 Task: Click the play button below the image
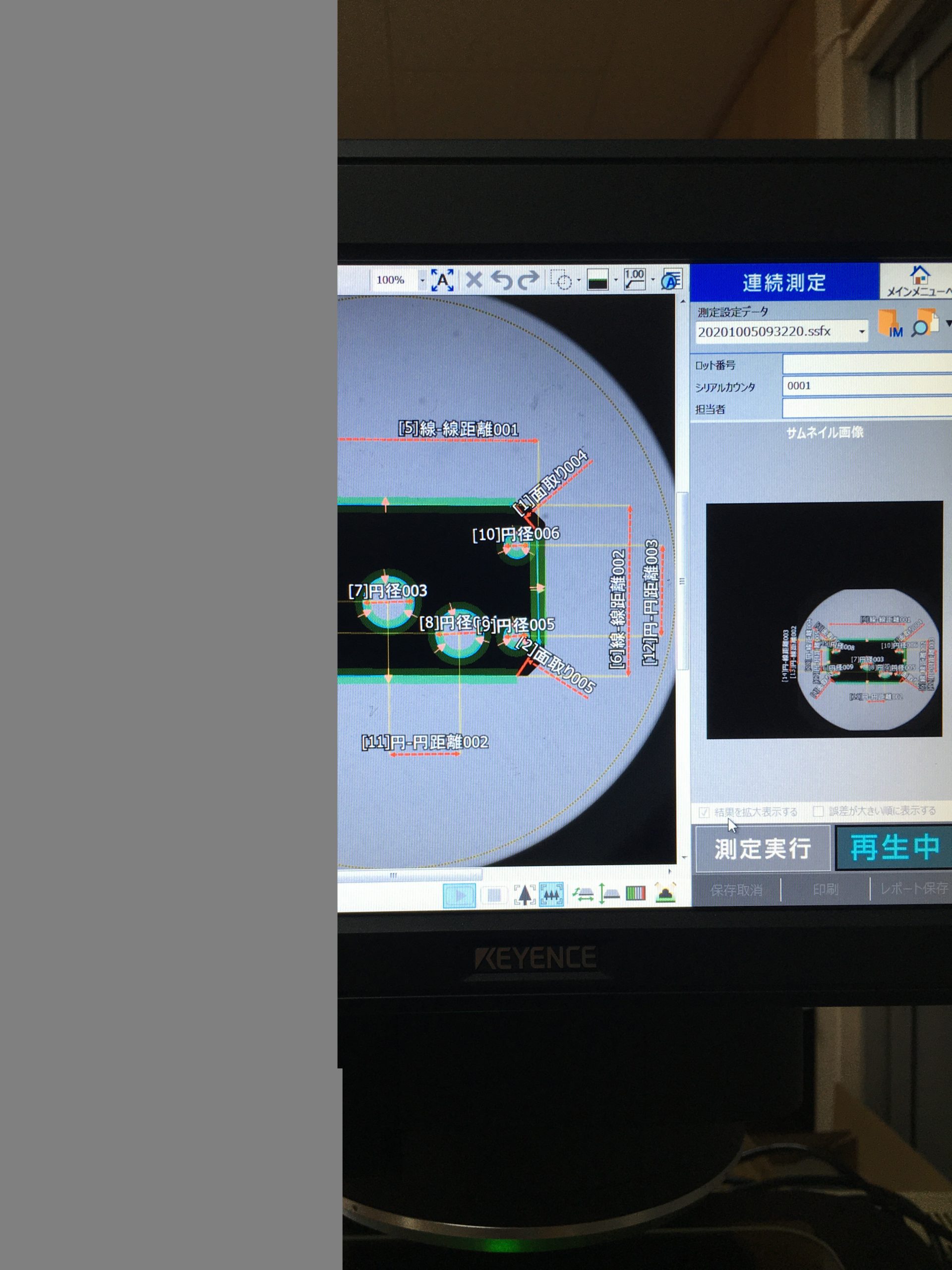460,895
